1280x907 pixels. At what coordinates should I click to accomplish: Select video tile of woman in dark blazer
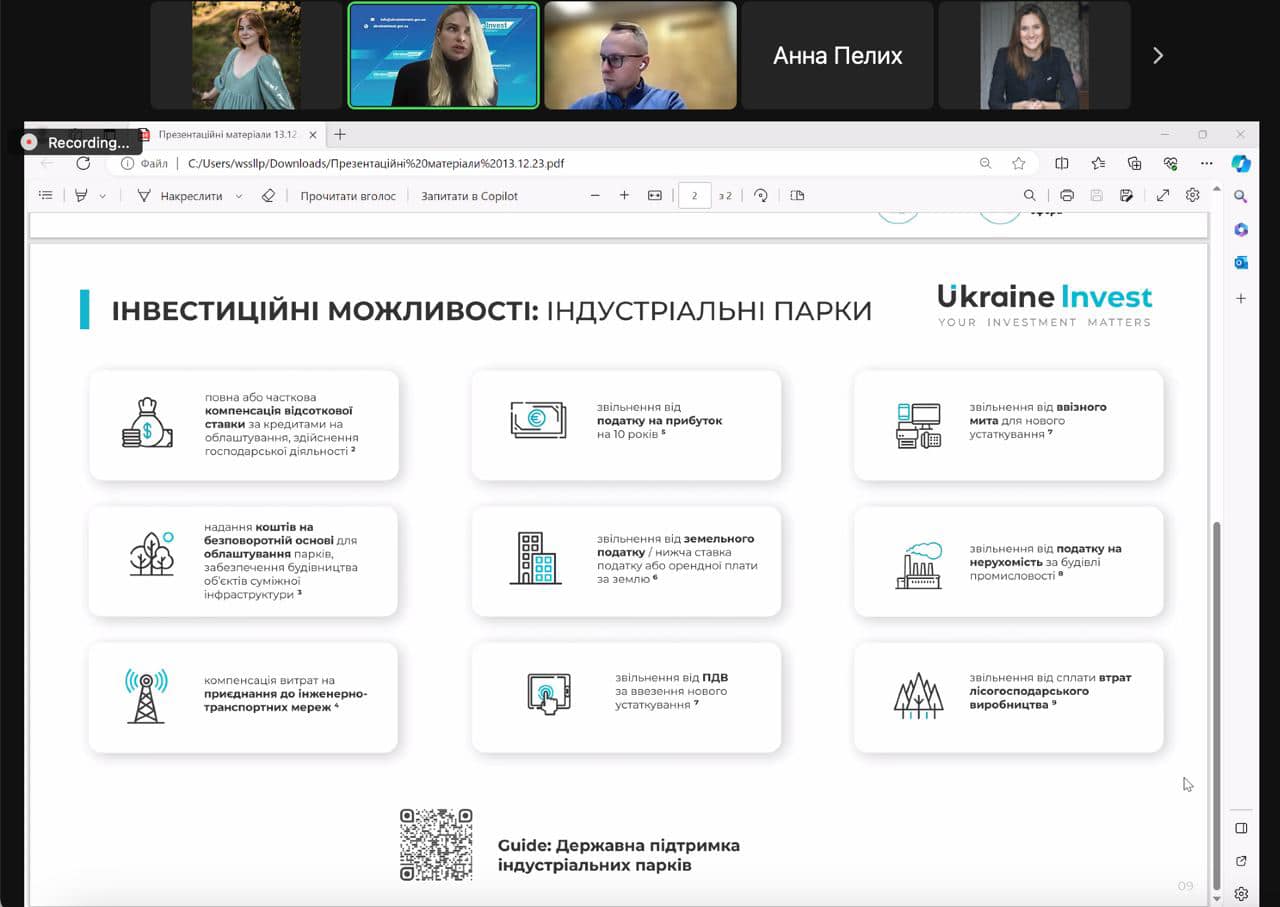(1034, 55)
